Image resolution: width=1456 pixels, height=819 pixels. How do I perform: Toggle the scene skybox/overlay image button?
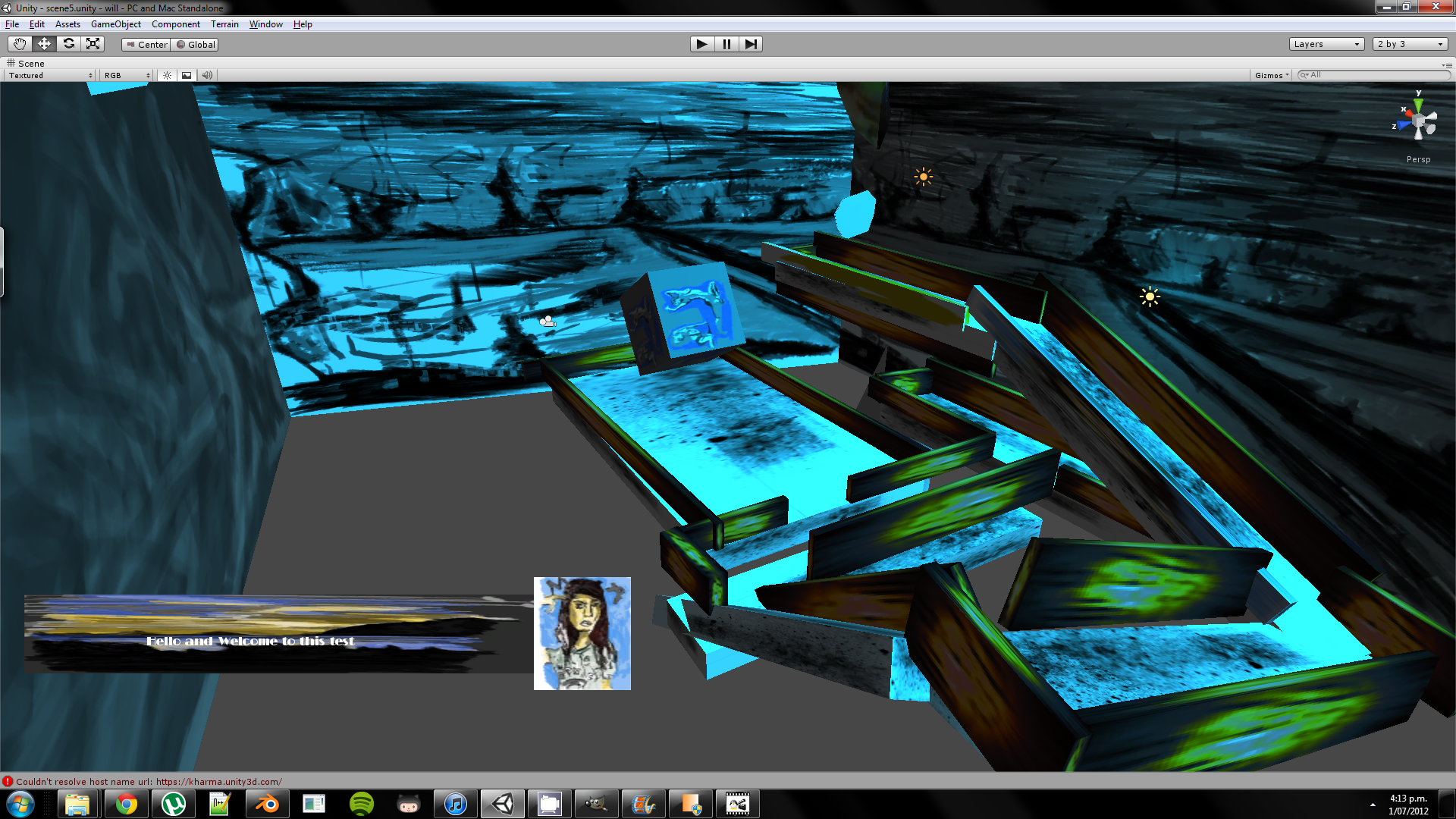click(x=187, y=75)
